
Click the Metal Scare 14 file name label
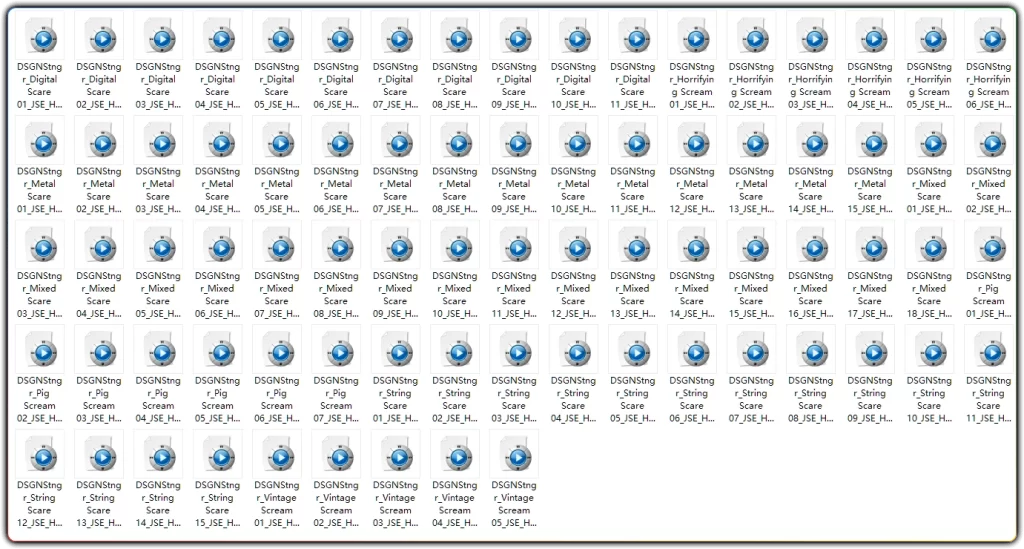810,190
